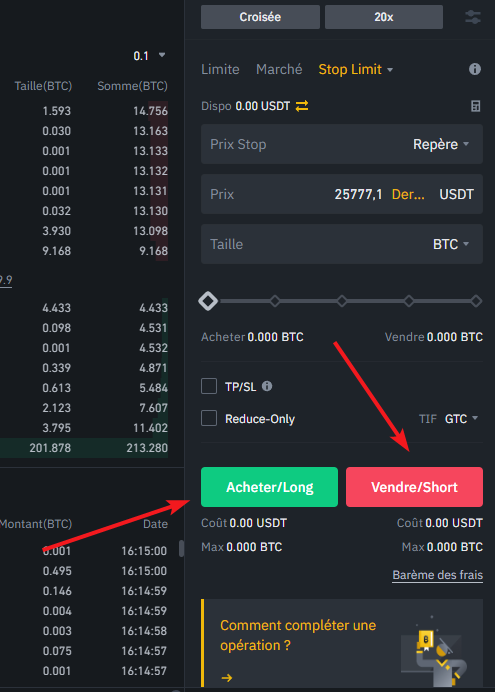Expand the BTC size unit dropdown
The image size is (495, 692).
(x=450, y=244)
